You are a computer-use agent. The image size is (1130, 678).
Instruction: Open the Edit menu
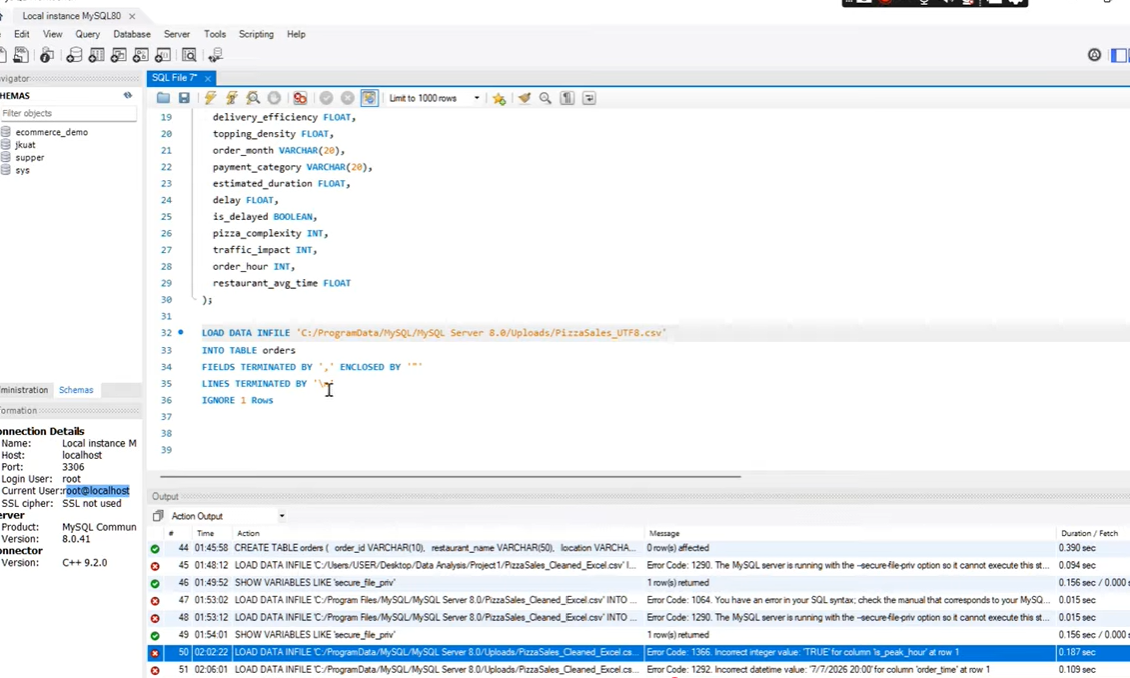click(x=22, y=34)
